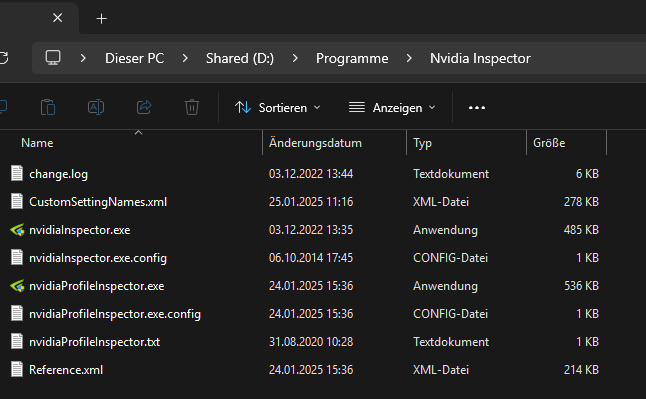Click the share icon in toolbar
Screen dimensions: 646x399
(144, 108)
